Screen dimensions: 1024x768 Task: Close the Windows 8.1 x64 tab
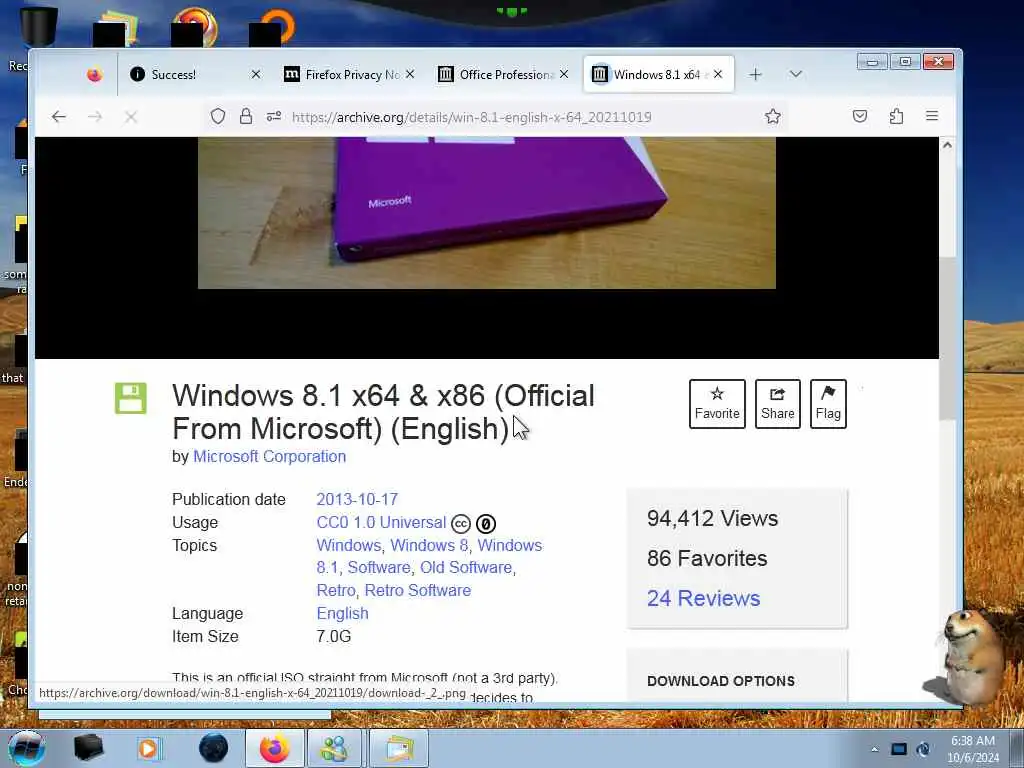718,74
